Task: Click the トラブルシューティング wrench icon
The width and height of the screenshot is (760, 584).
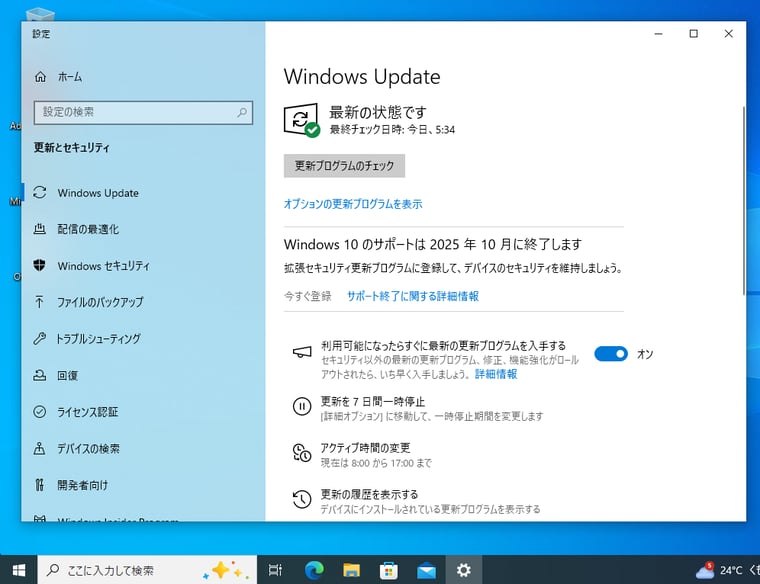Action: (x=40, y=338)
